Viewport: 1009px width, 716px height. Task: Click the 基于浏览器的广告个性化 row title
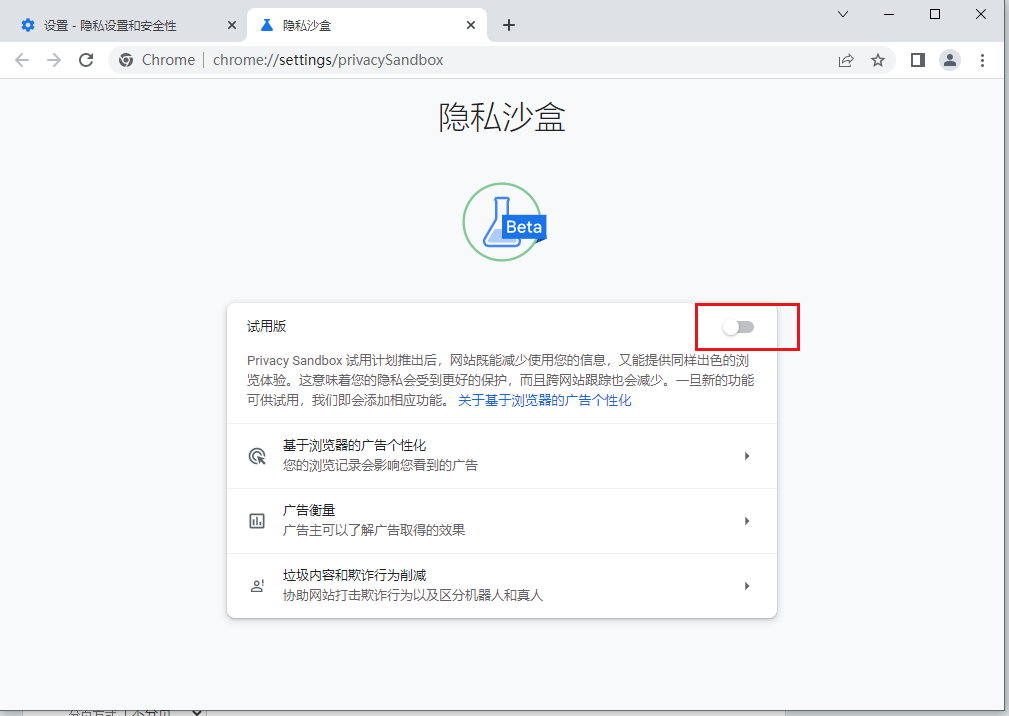pyautogui.click(x=355, y=445)
